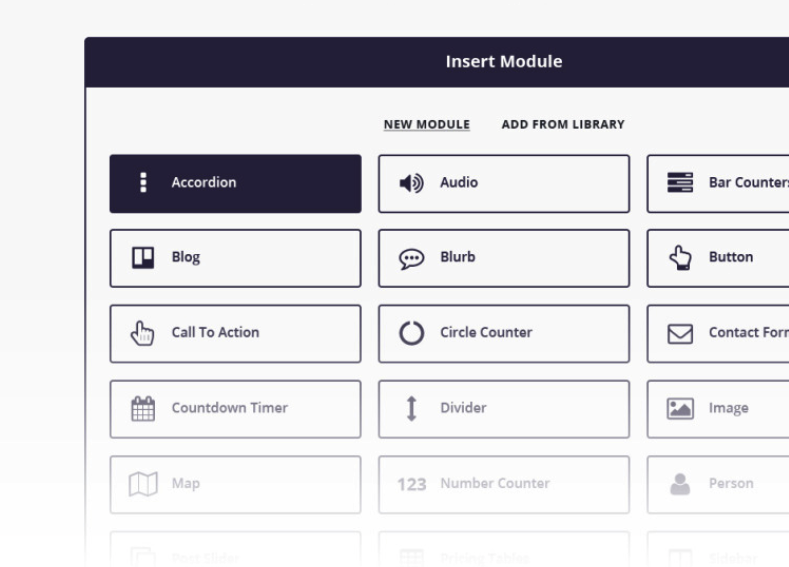Image resolution: width=789 pixels, height=567 pixels.
Task: Click the Button pointer hand icon
Action: point(680,258)
